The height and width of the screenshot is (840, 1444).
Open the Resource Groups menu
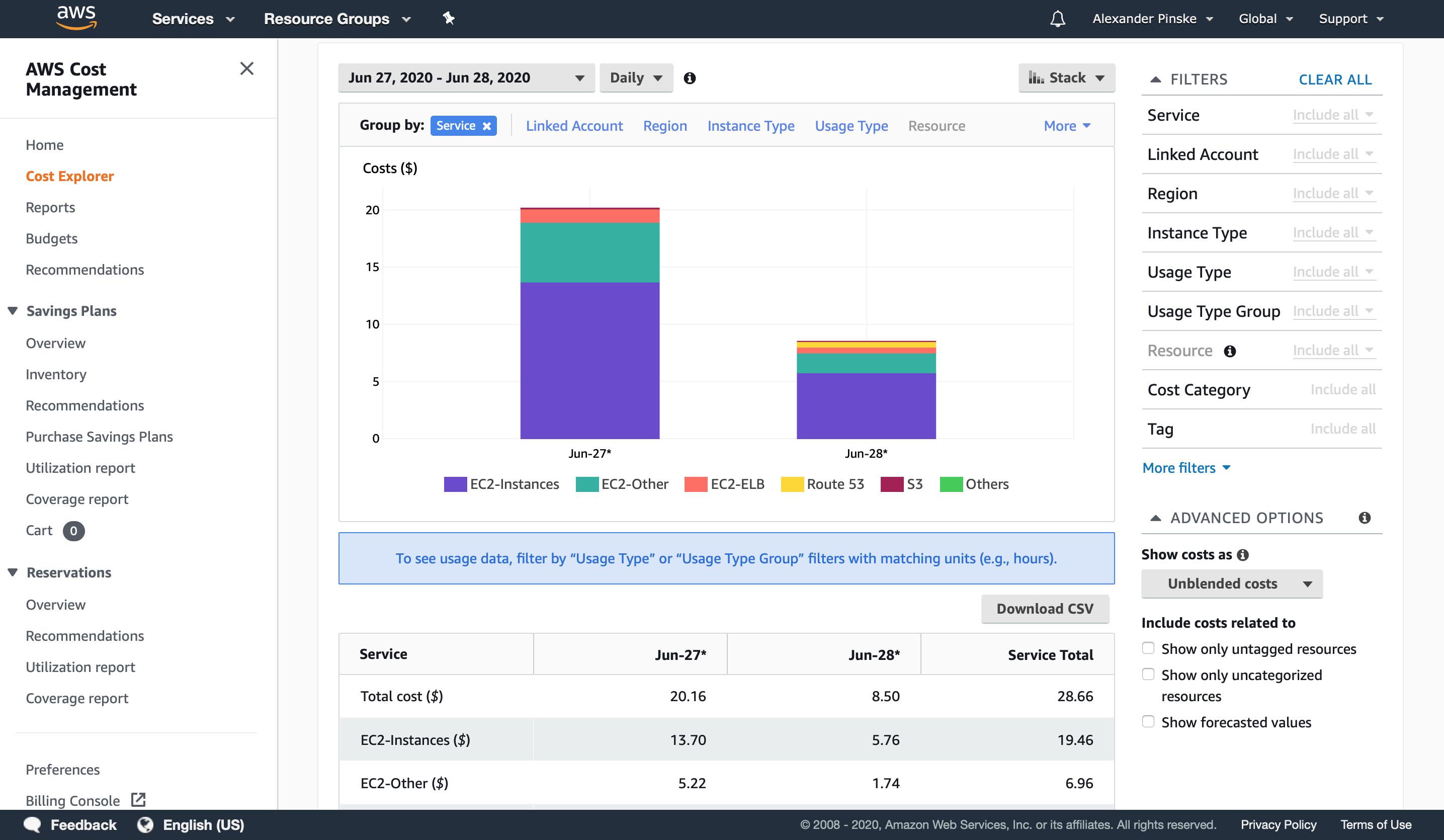(x=337, y=19)
